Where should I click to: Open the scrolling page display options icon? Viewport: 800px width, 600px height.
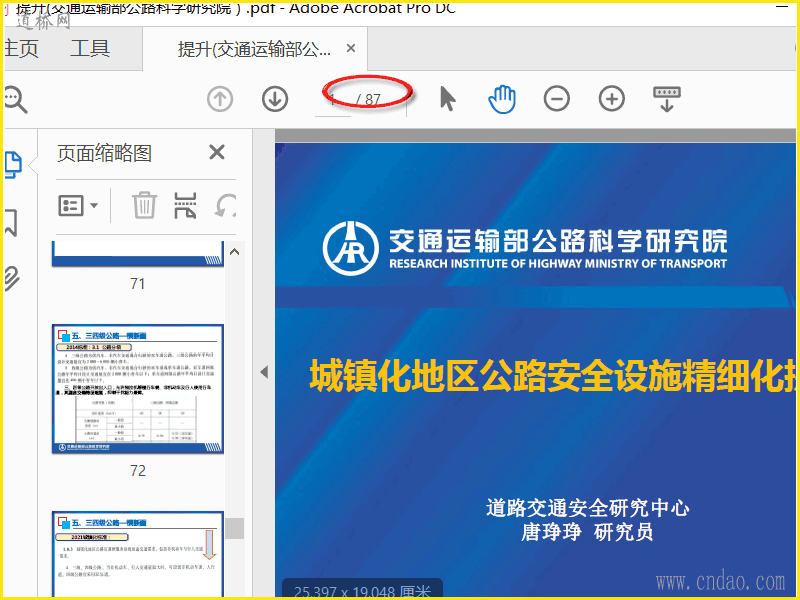pos(667,99)
